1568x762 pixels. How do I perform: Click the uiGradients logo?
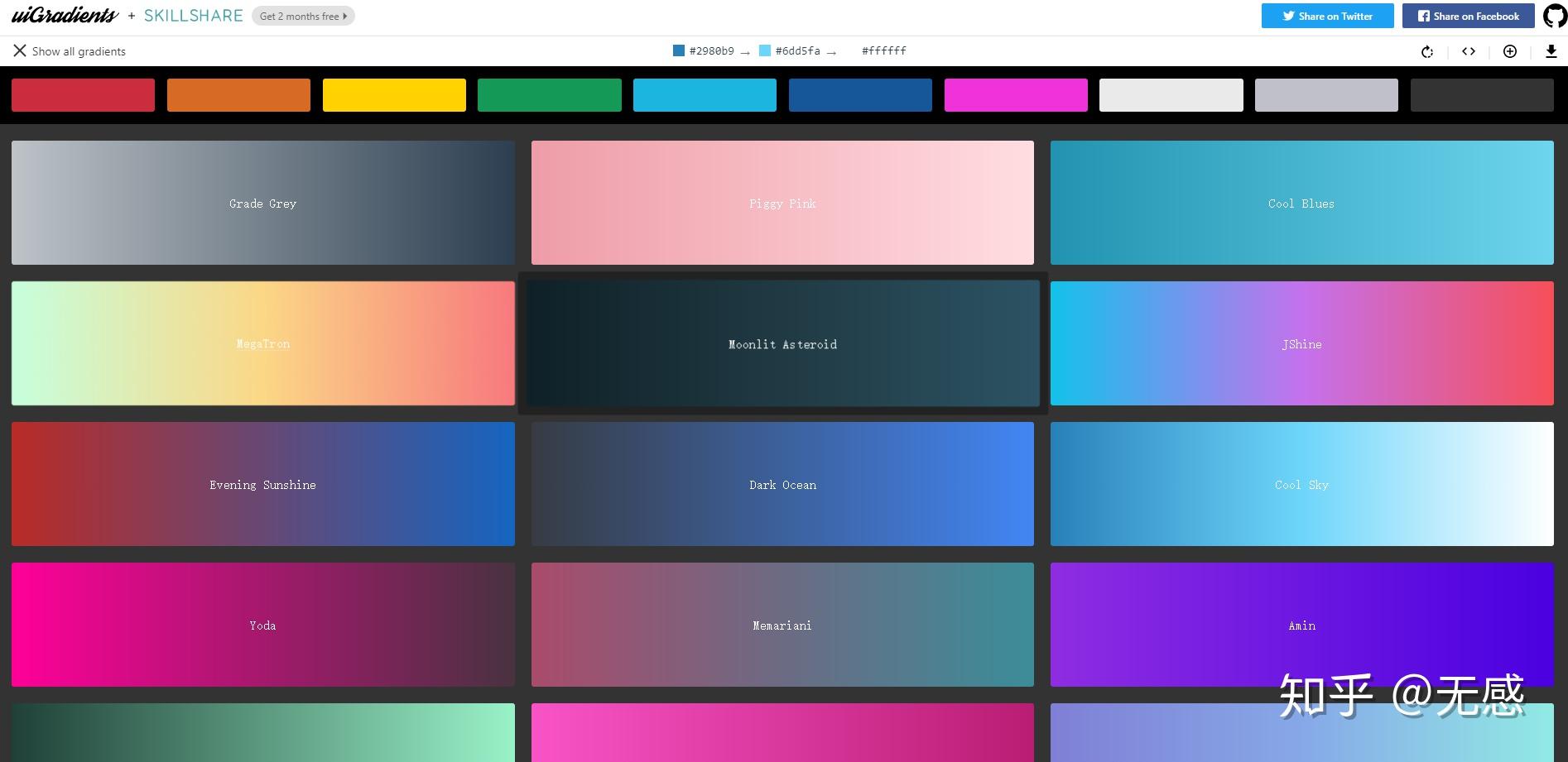pyautogui.click(x=65, y=16)
